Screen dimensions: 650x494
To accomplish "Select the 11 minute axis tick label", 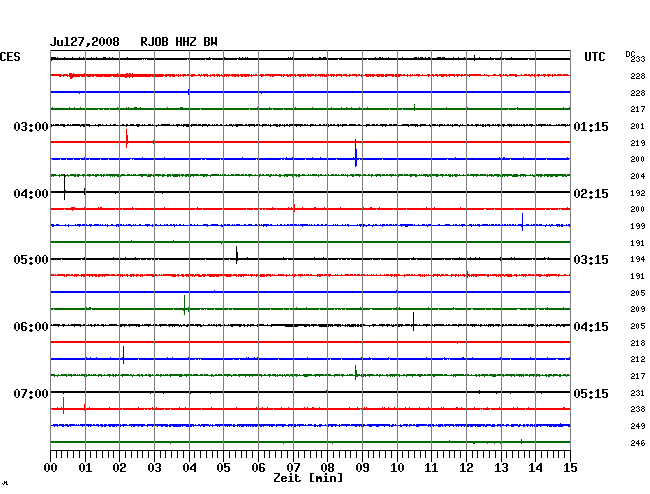I will point(431,468).
